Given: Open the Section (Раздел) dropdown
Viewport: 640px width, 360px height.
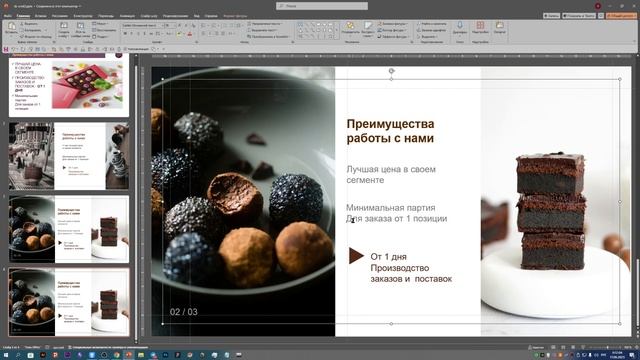Looking at the screenshot, I should [x=101, y=36].
